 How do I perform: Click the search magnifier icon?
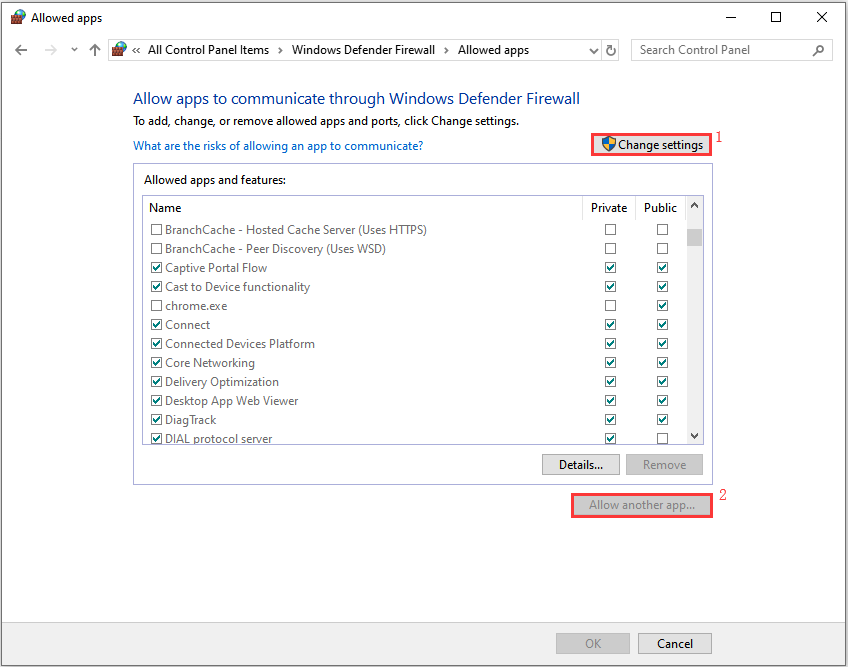[x=818, y=50]
